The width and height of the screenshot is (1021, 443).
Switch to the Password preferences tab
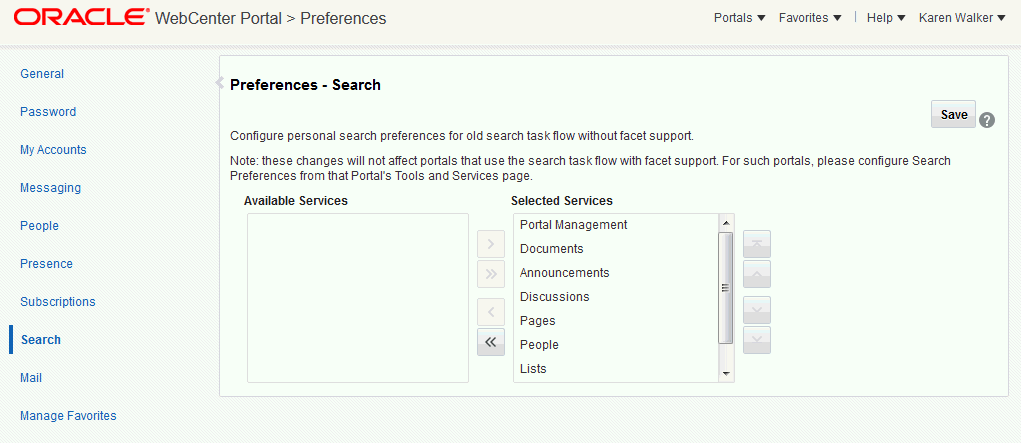coord(48,112)
